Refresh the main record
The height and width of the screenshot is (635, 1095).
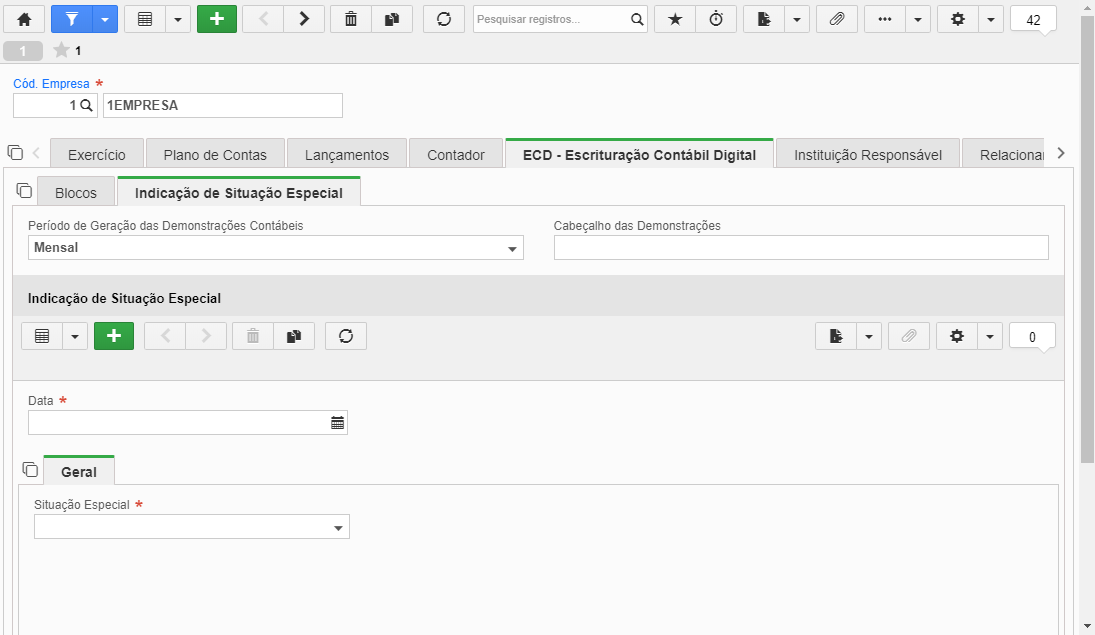(x=444, y=20)
